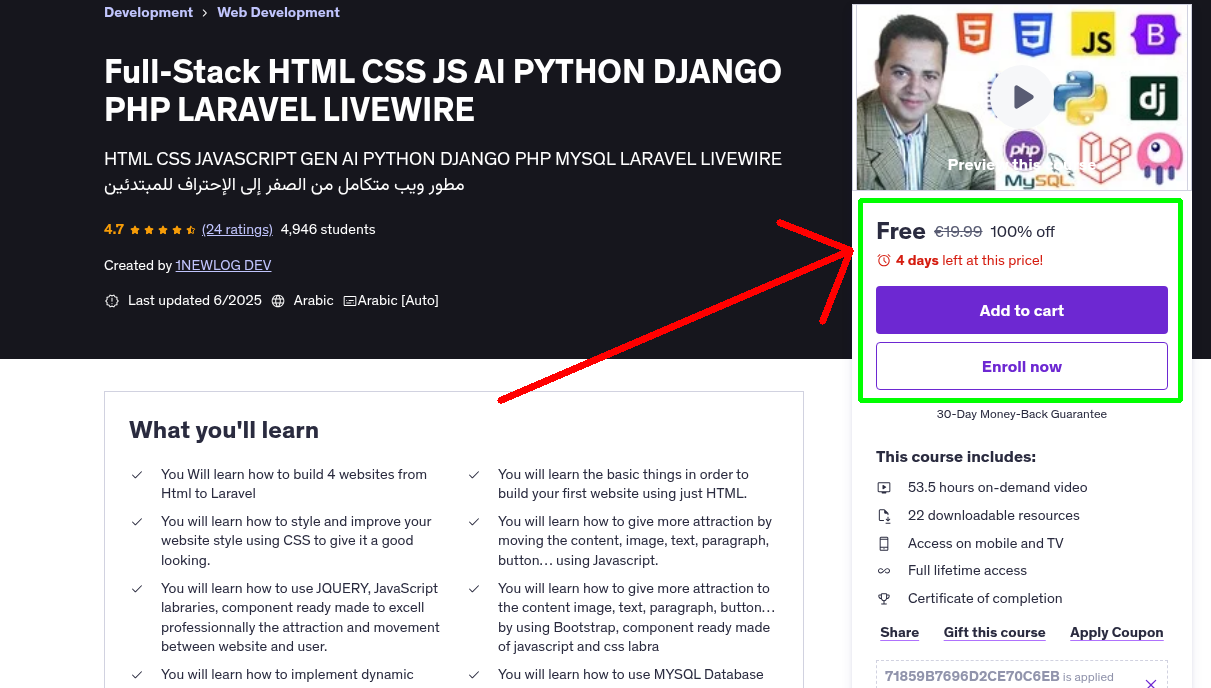The height and width of the screenshot is (688, 1211).
Task: Remove the applied coupon via X icon
Action: coord(1150,684)
